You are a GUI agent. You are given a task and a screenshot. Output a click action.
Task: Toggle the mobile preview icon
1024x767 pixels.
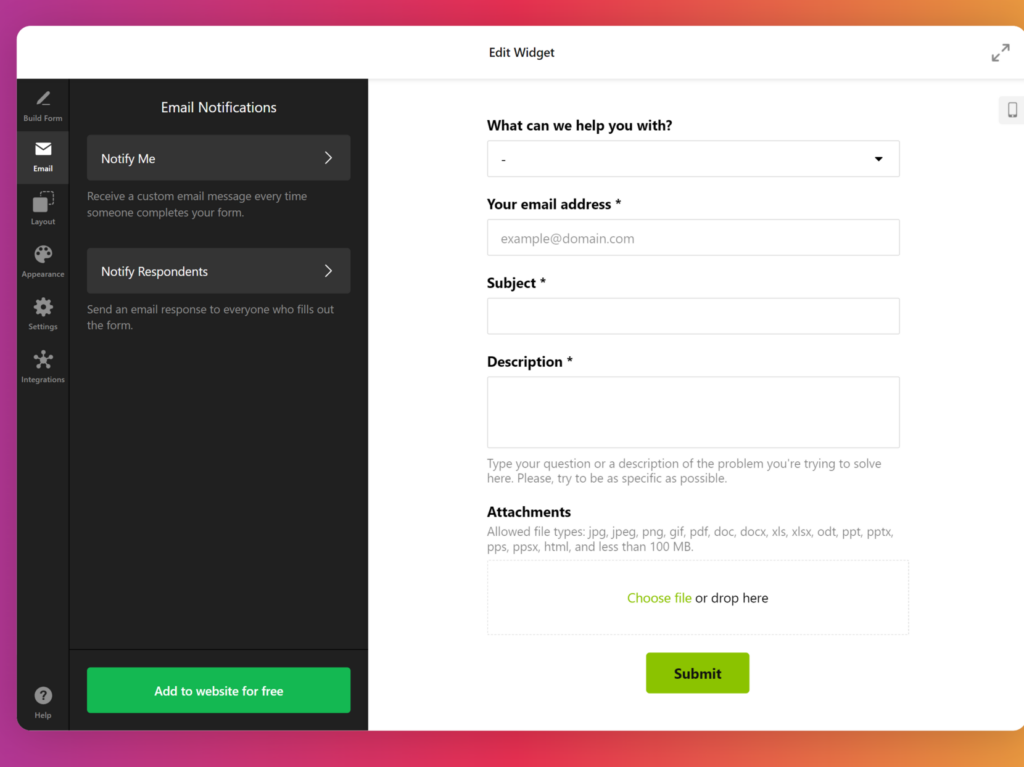click(x=1010, y=110)
